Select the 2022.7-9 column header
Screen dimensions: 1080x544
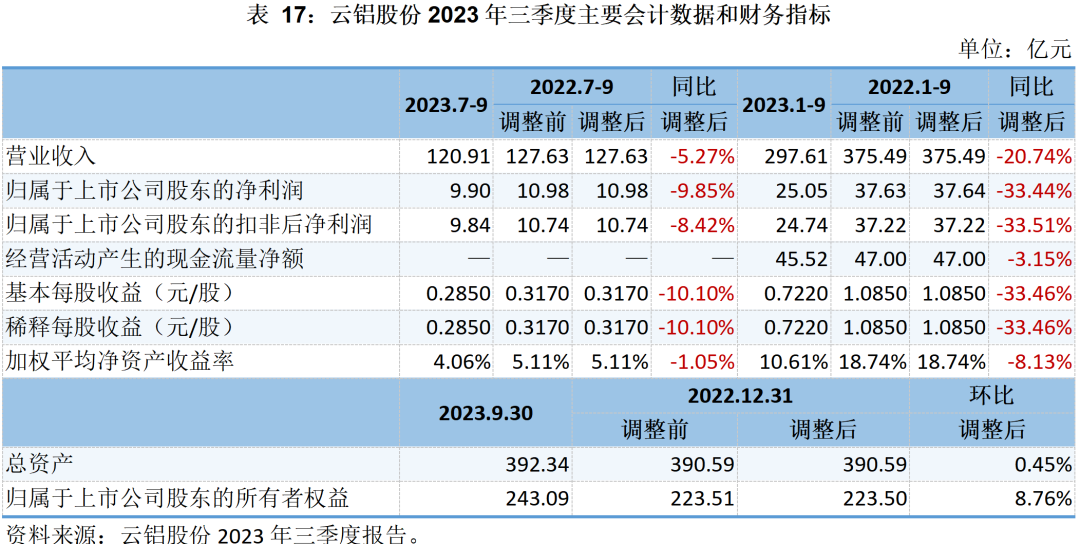573,86
